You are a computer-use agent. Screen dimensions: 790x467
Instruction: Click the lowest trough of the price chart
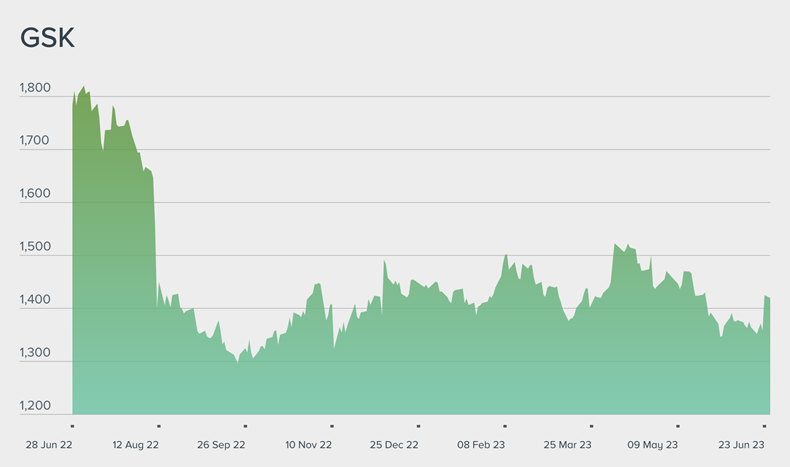pyautogui.click(x=237, y=362)
